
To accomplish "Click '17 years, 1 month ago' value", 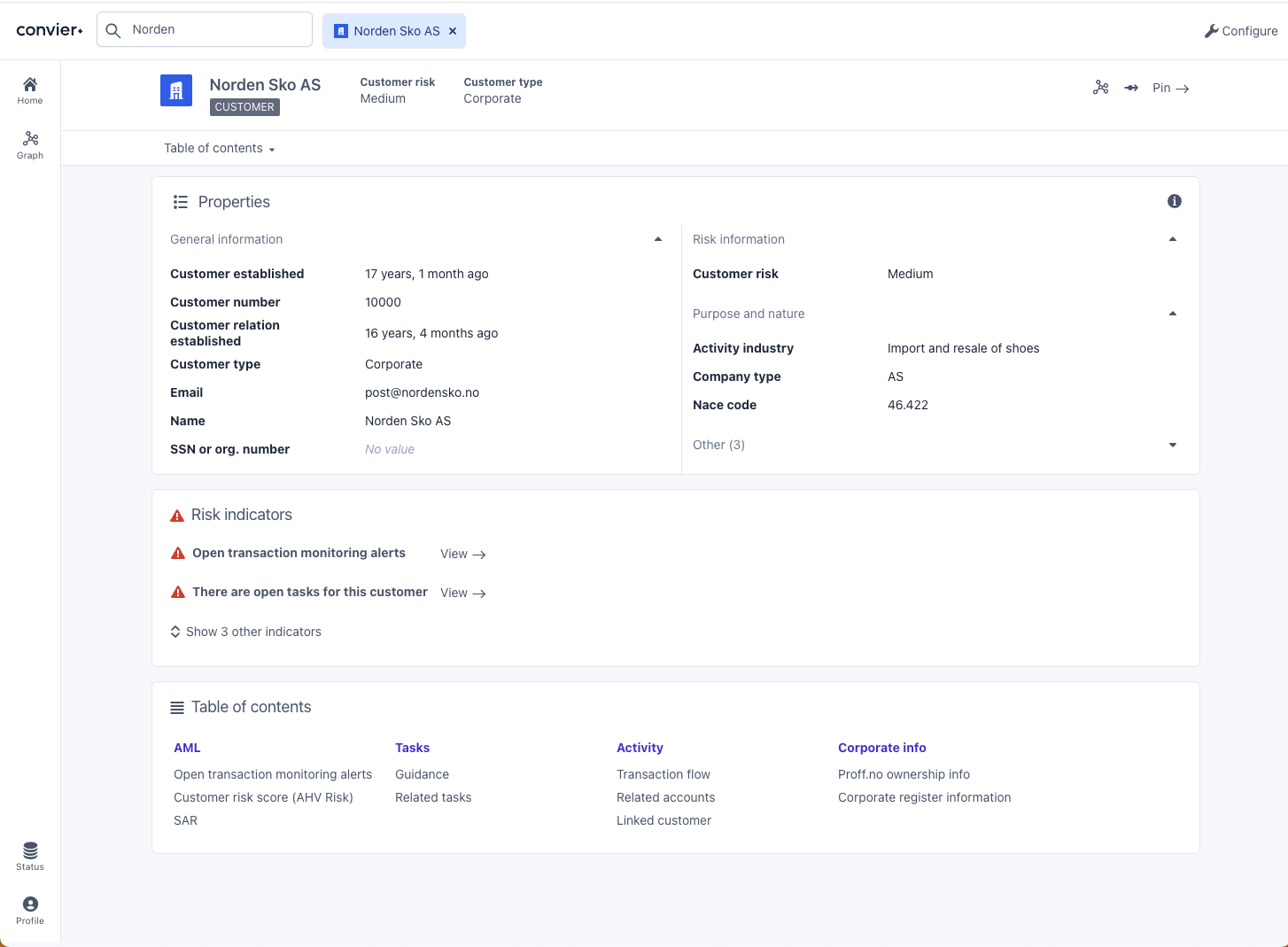I will [427, 274].
